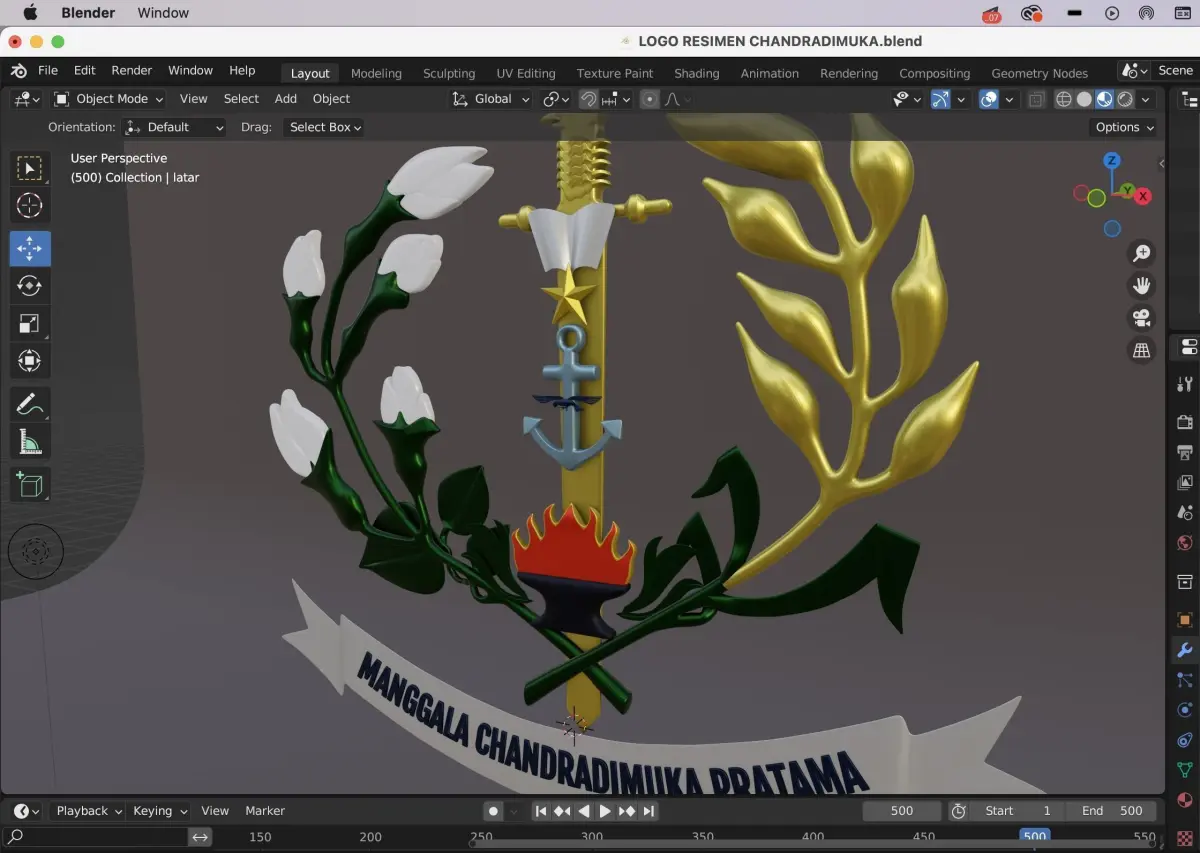The image size is (1200, 853).
Task: Open the Render menu
Action: pos(132,71)
